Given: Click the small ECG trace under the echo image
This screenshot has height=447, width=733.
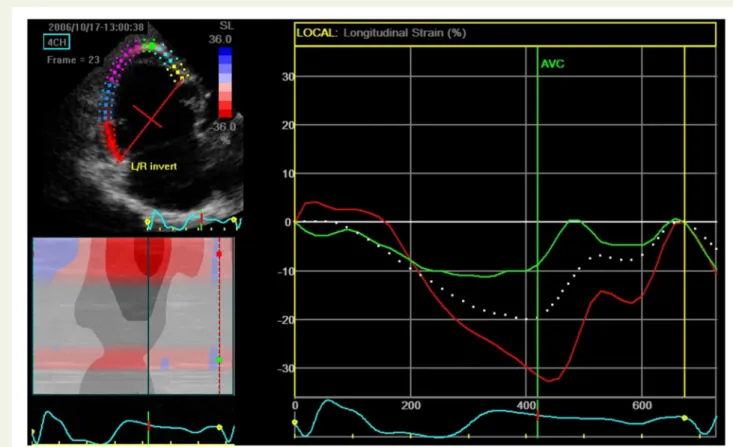Looking at the screenshot, I should click(x=194, y=220).
